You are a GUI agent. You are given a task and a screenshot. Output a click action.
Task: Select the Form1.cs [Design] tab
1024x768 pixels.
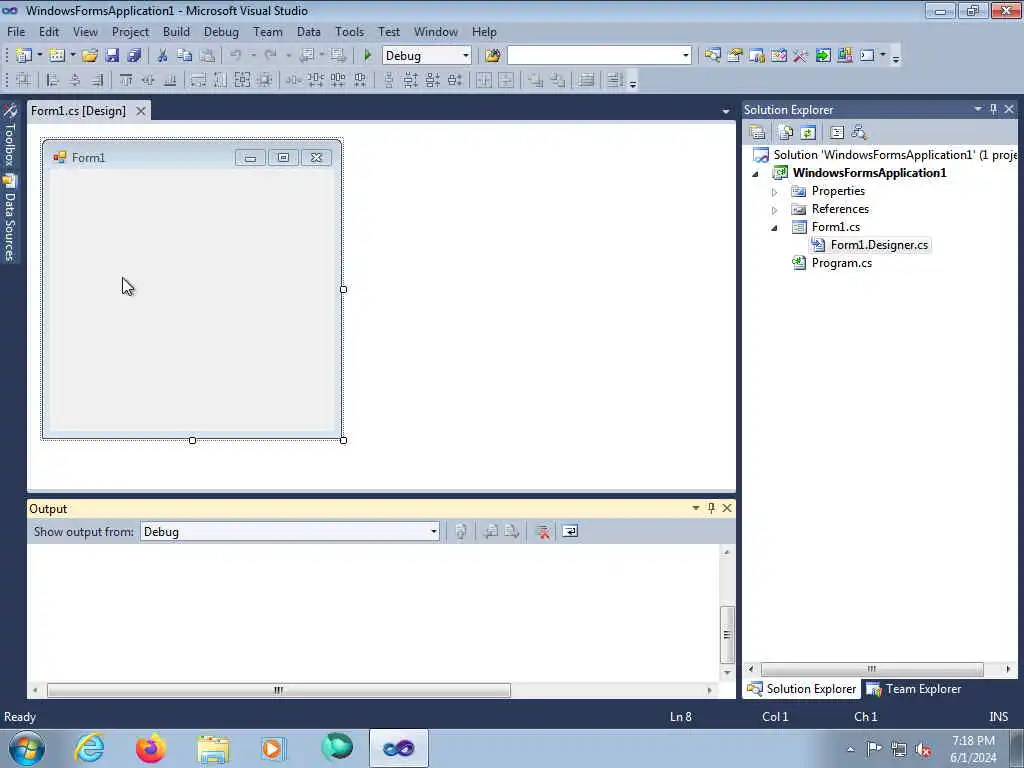pyautogui.click(x=78, y=111)
